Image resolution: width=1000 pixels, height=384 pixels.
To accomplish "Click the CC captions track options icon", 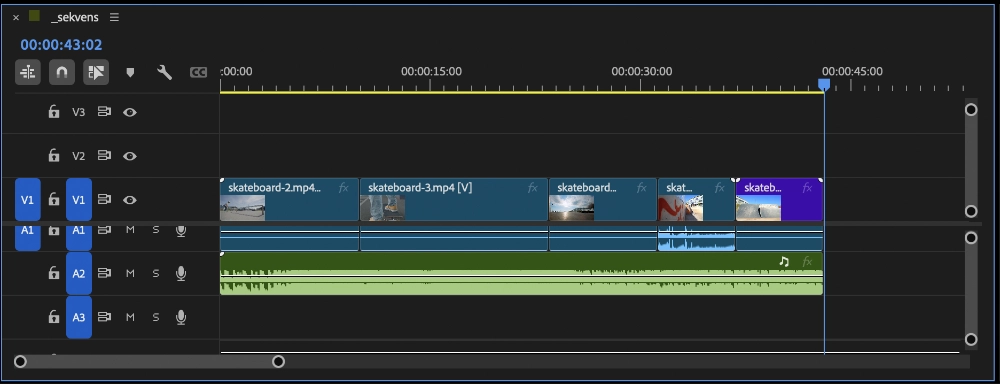I will click(198, 73).
